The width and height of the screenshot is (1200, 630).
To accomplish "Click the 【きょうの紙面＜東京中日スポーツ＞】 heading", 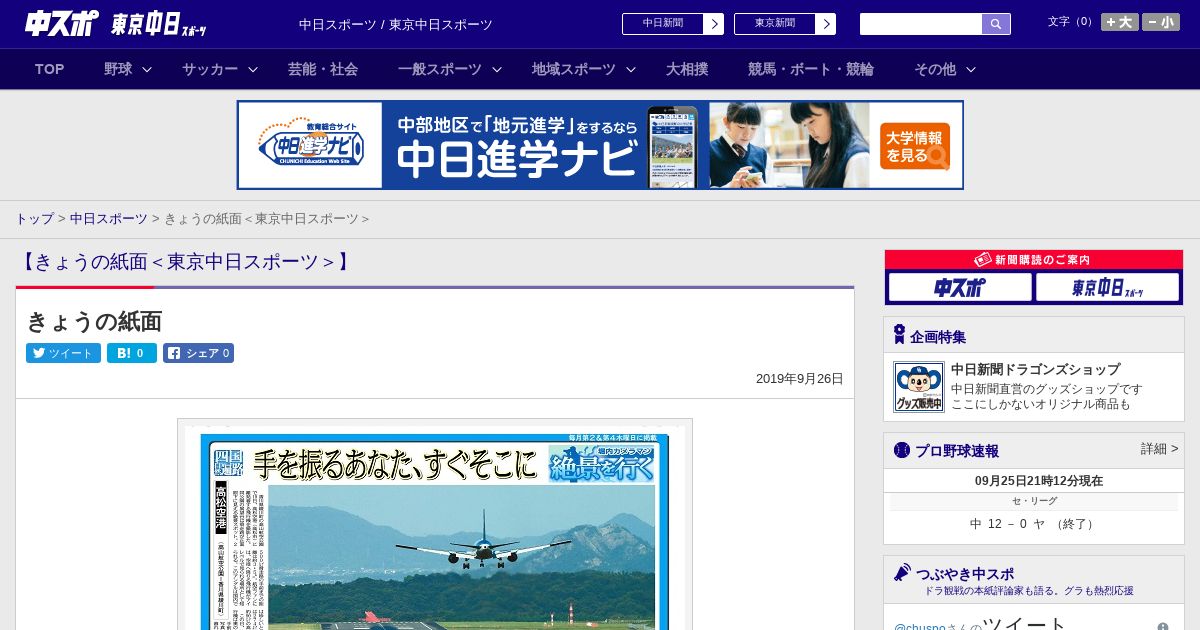I will point(185,262).
